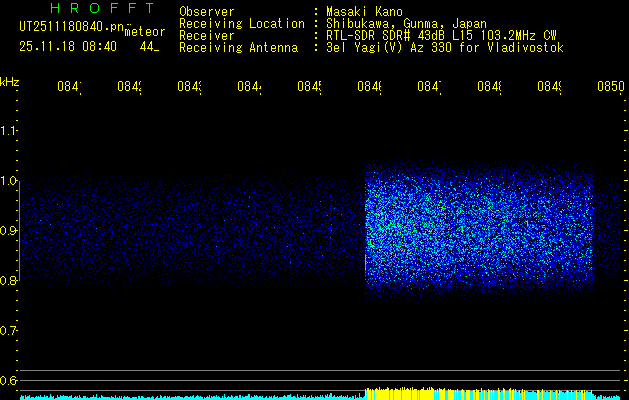629x400 pixels.
Task: Click the RTL-SDR receiver description
Action: pyautogui.click(x=434, y=35)
